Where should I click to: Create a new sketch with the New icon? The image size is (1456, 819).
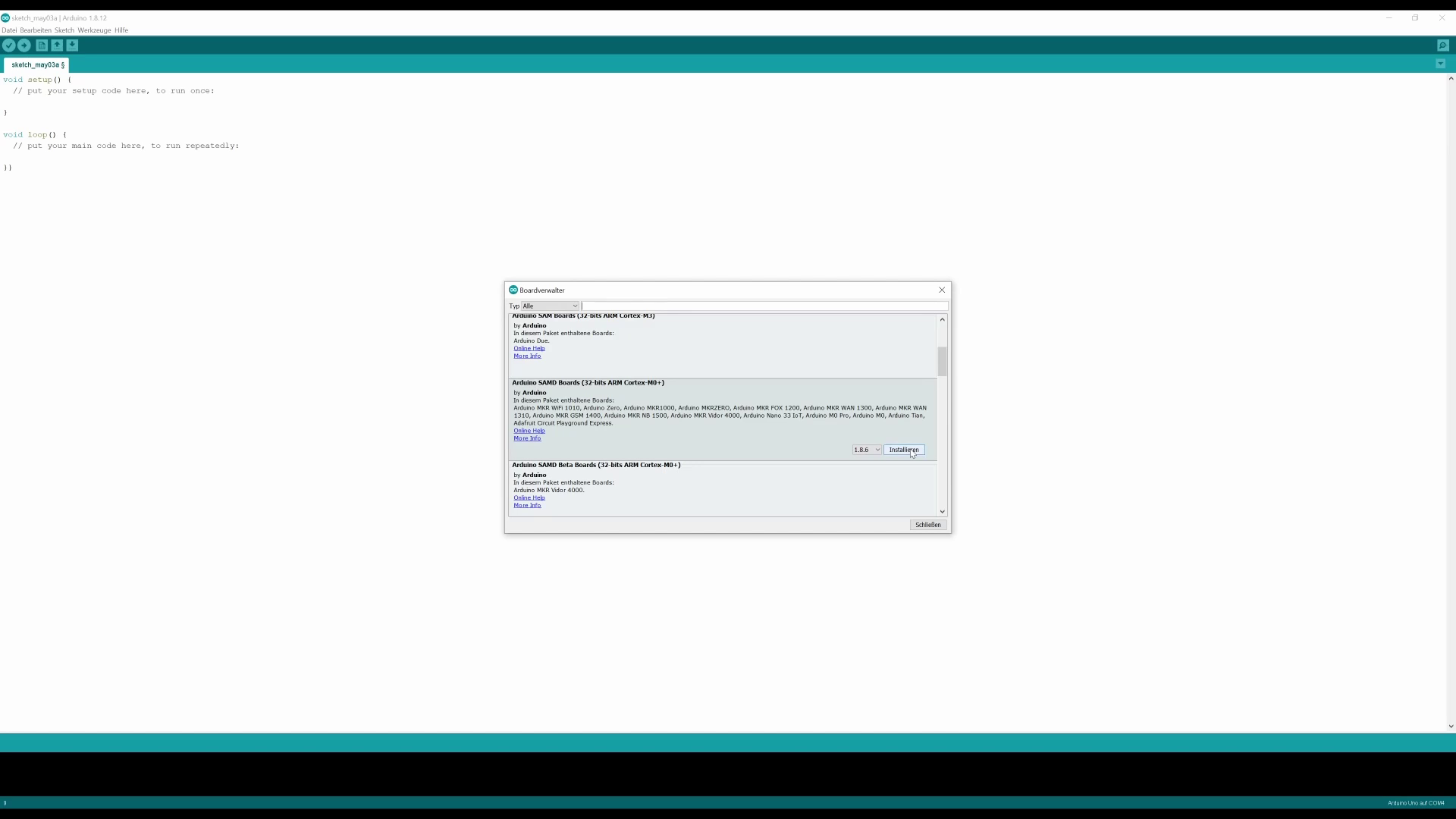click(x=42, y=45)
